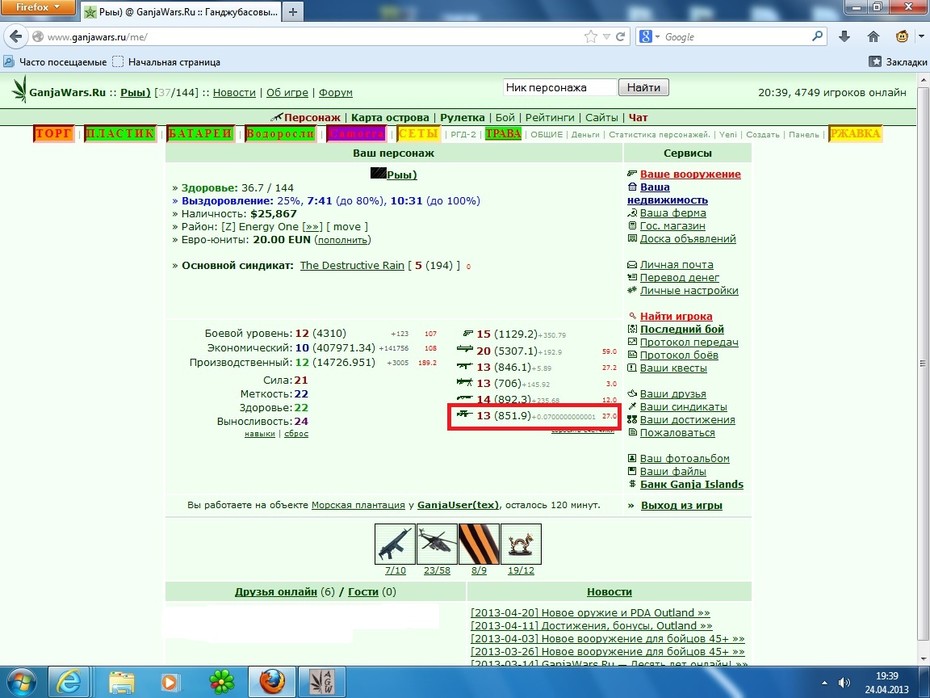This screenshot has width=930, height=698.
Task: Click the search magnifier icon in Google box
Action: coord(817,36)
